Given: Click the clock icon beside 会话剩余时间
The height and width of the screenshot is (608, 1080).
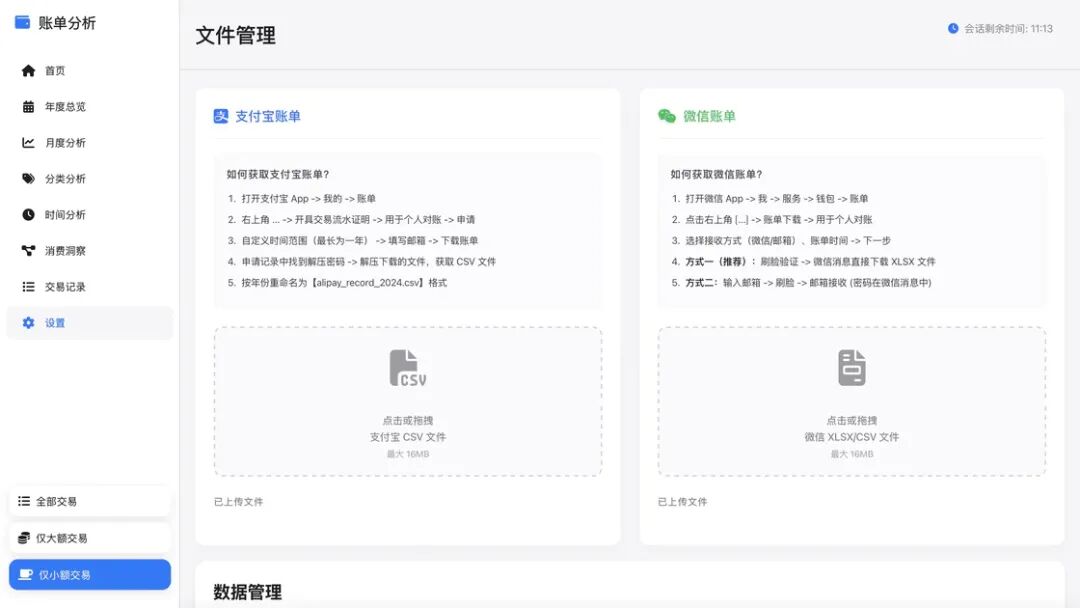Looking at the screenshot, I should point(953,29).
